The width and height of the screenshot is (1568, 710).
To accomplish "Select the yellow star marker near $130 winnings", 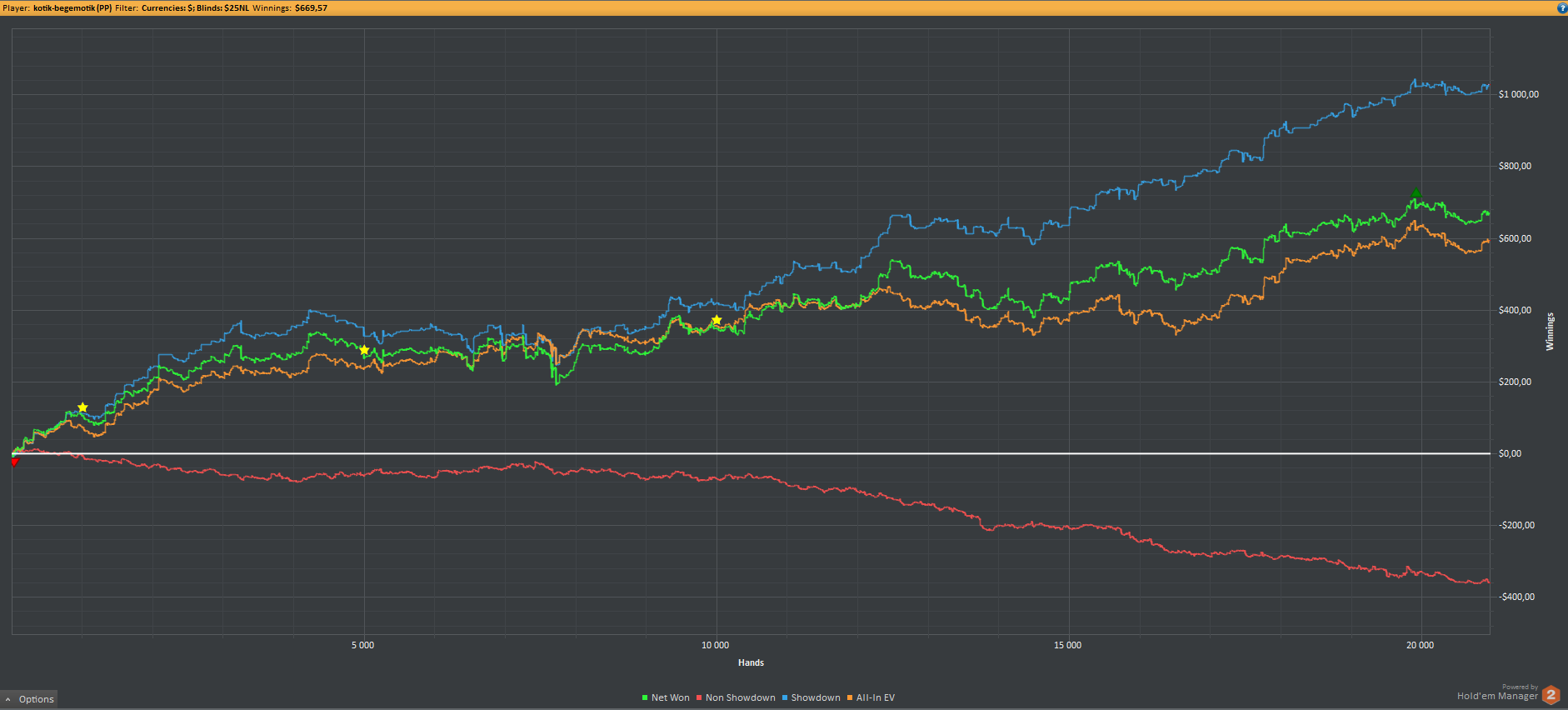I will 82,407.
